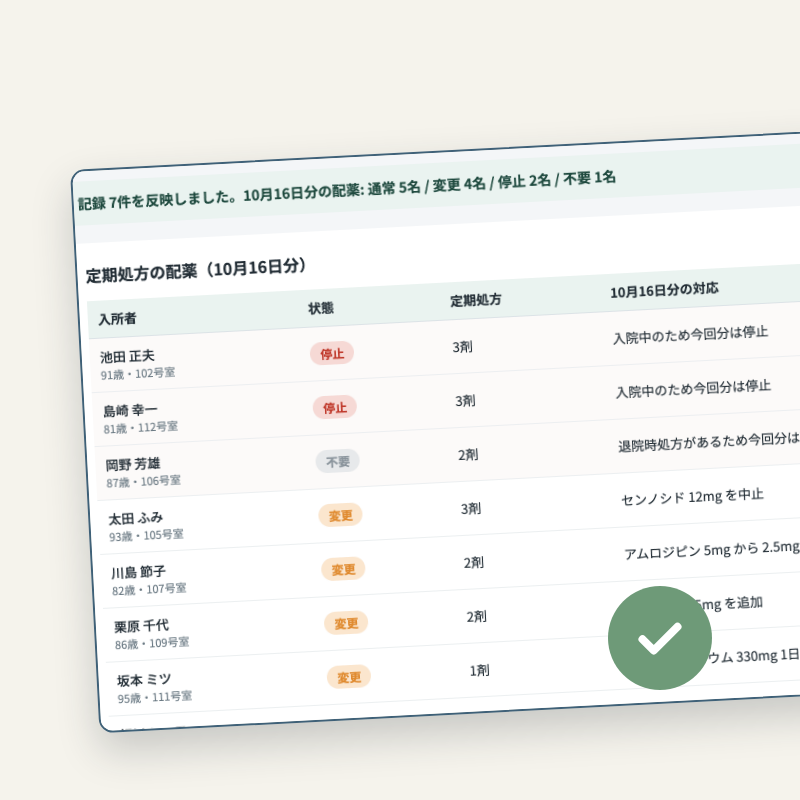Click 91歳・102号室 under 池田 正夫
The image size is (800, 800).
click(138, 374)
